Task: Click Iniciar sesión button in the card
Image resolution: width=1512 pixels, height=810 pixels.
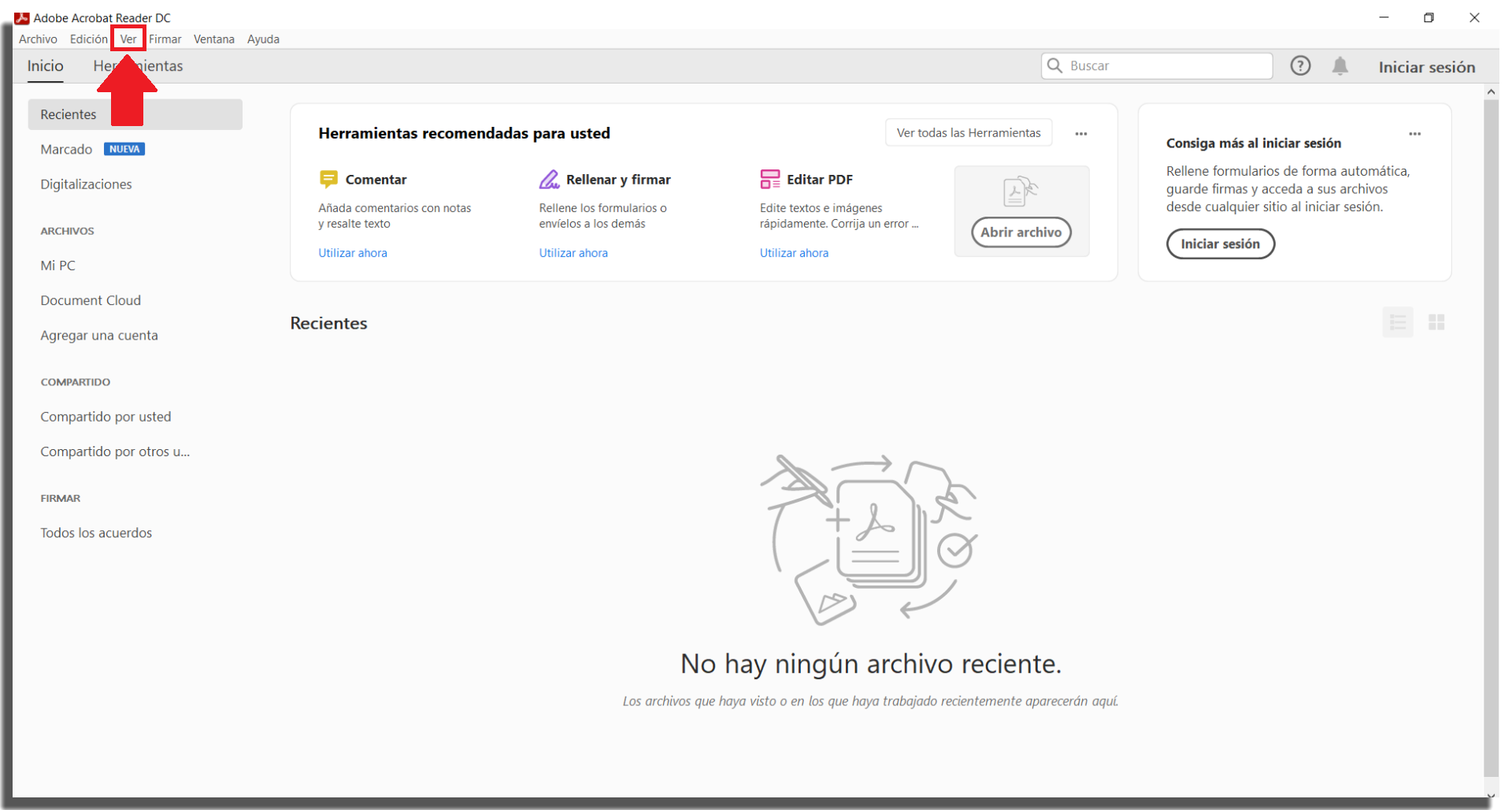Action: click(1220, 243)
